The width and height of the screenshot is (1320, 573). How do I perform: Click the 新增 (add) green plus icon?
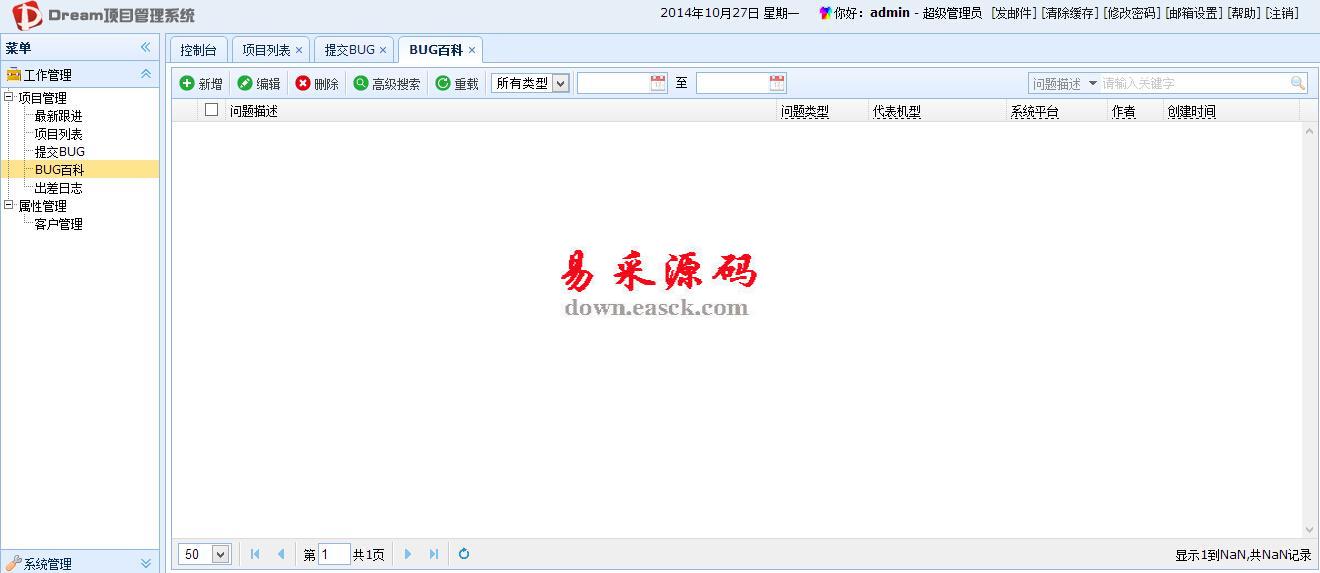tap(187, 83)
